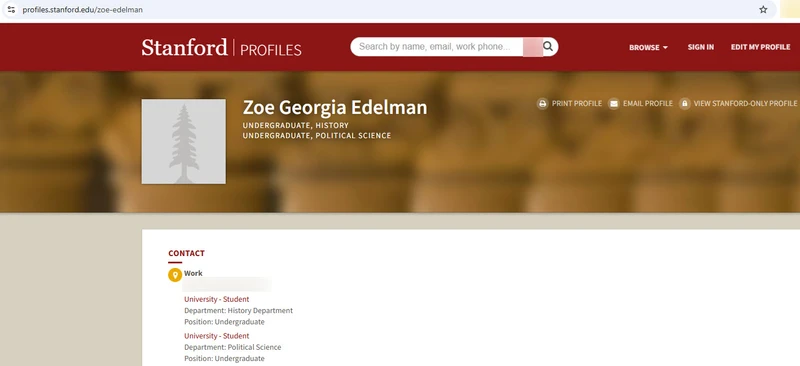
Task: Click the Email Profile link
Action: click(x=648, y=104)
